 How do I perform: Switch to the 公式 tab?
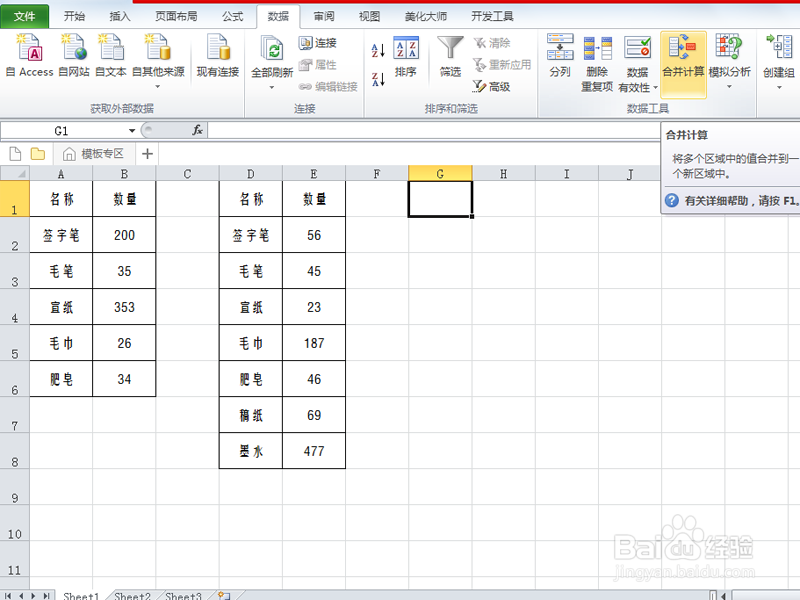(233, 16)
